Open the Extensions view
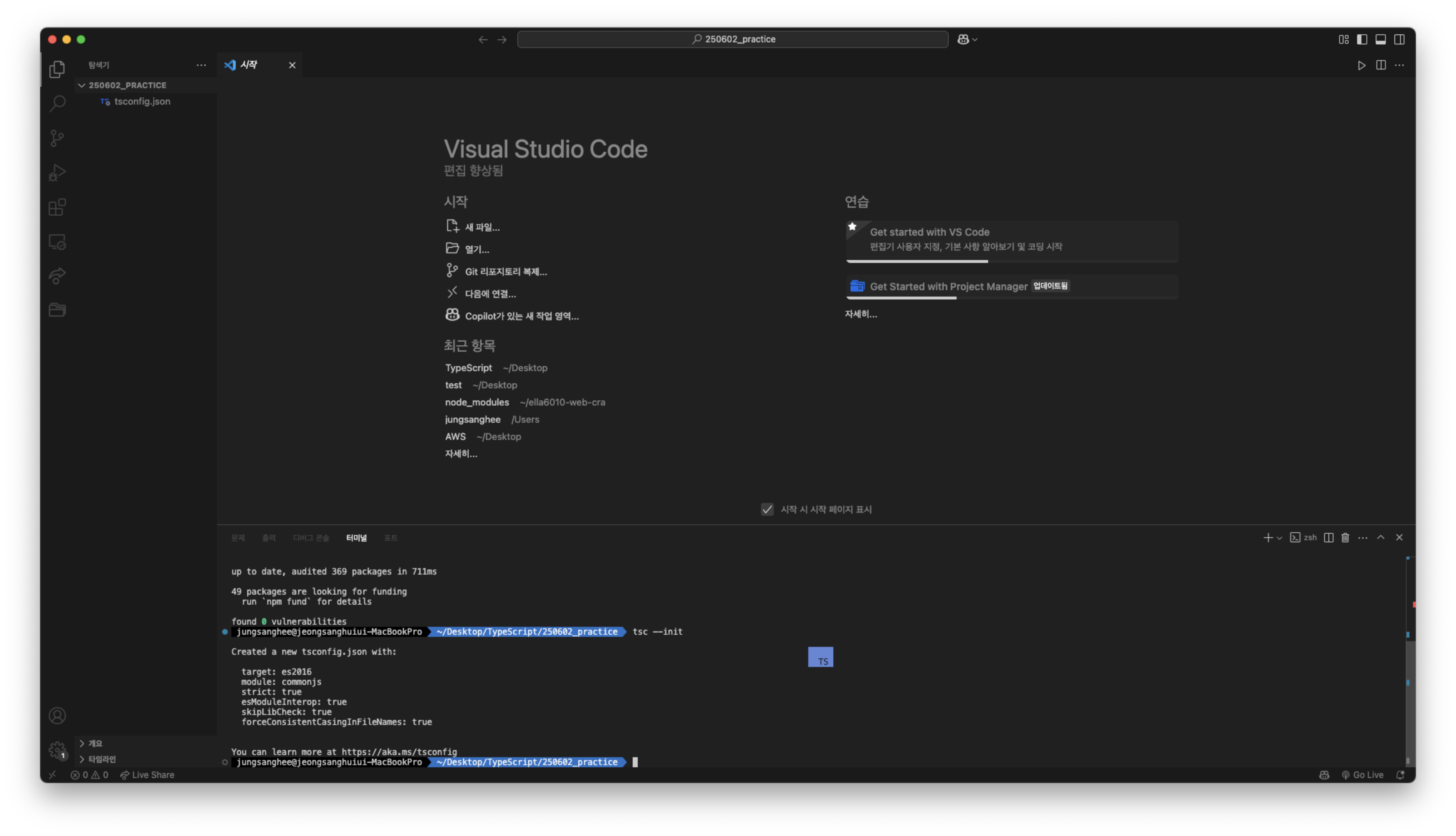1456x836 pixels. click(x=57, y=207)
